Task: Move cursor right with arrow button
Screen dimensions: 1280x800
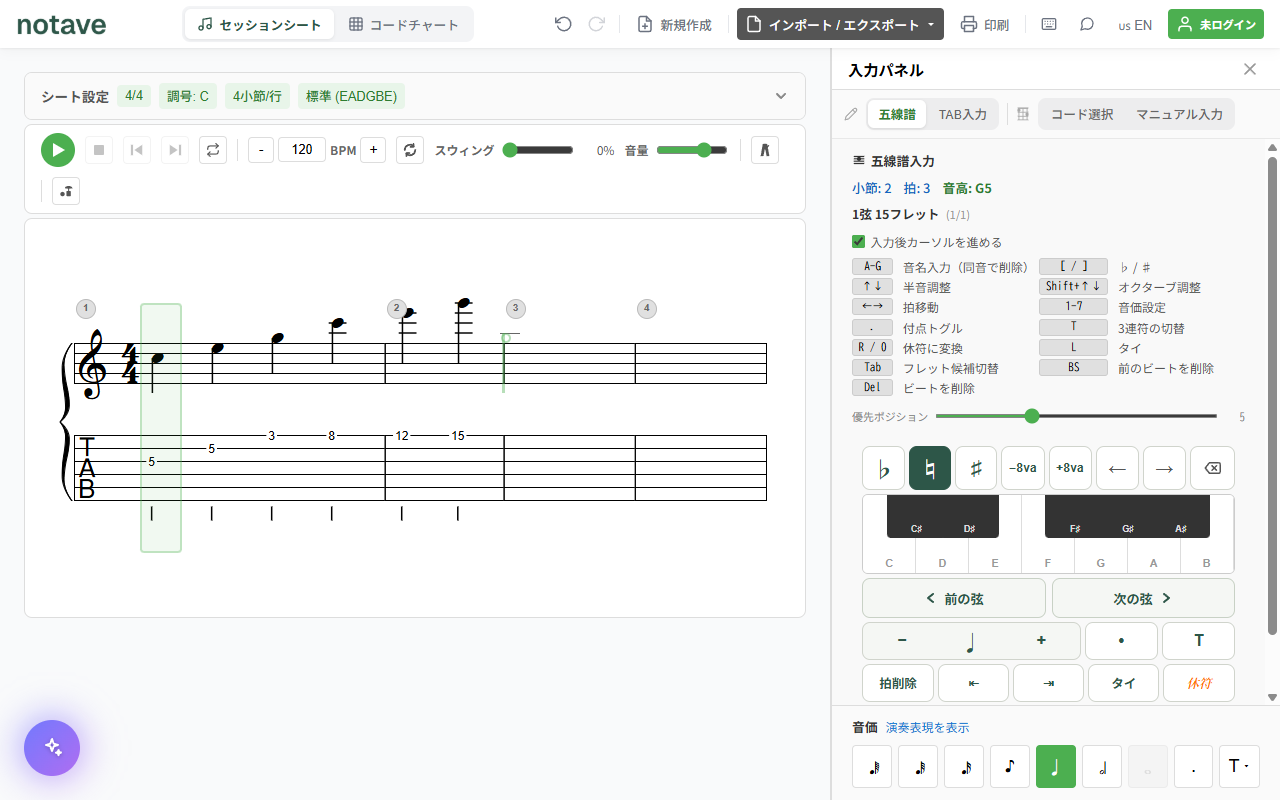Action: 1164,468
